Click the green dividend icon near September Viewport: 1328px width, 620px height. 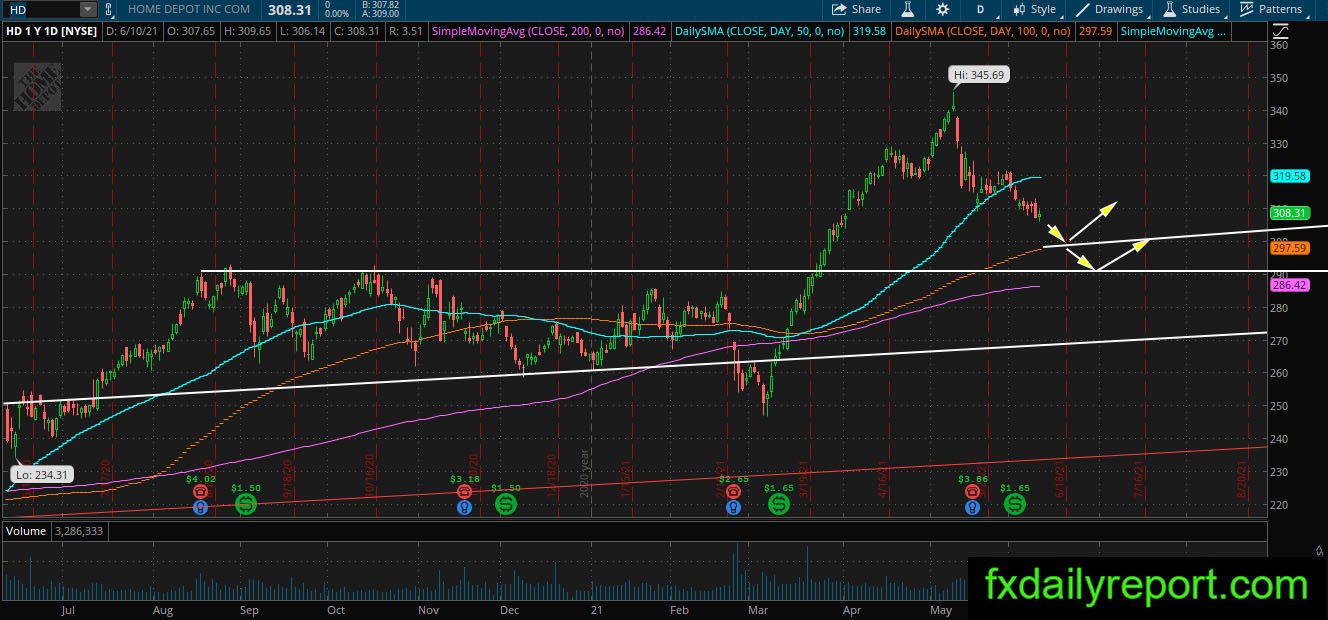tap(245, 505)
